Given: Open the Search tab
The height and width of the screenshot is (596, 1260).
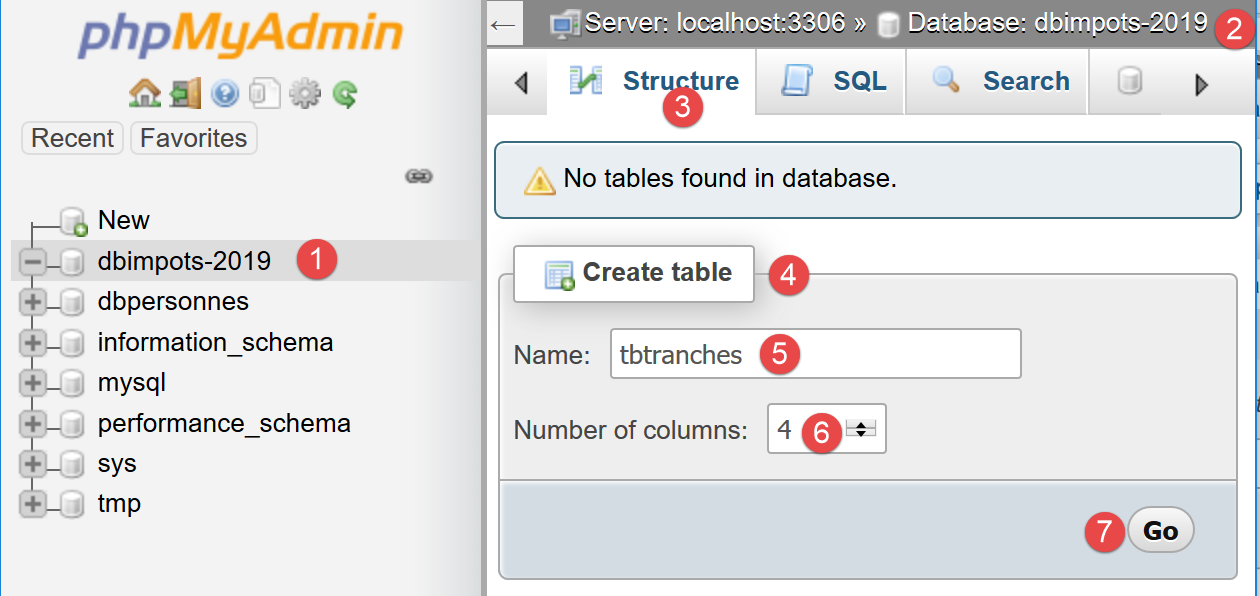Looking at the screenshot, I should 998,82.
